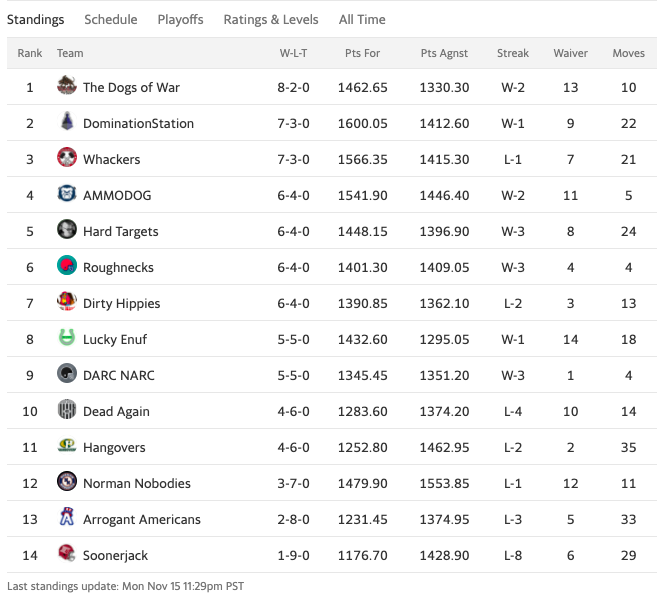
Task: Click DominationStation team avatar icon
Action: [67, 122]
